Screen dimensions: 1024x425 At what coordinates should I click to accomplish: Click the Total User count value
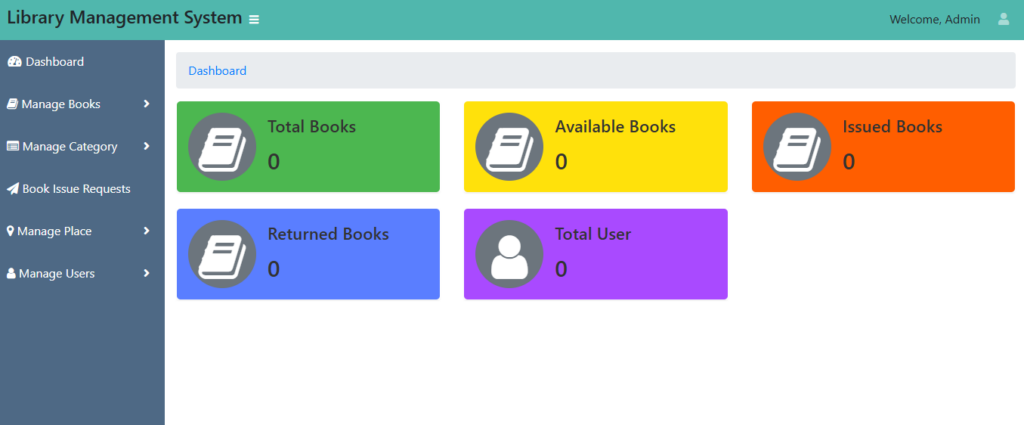pyautogui.click(x=561, y=269)
